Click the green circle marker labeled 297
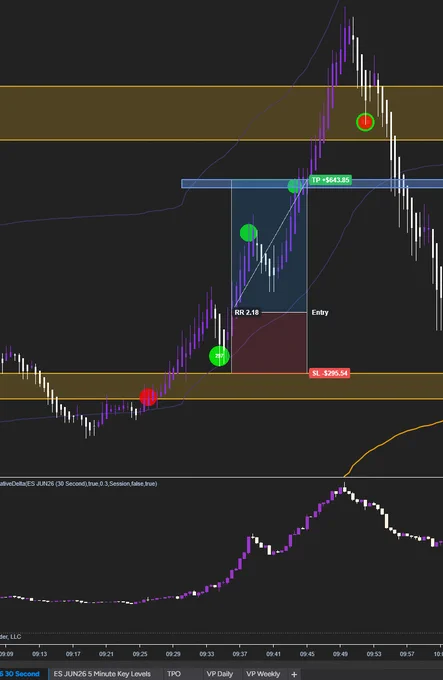Viewport: 443px width, 680px height. (219, 356)
